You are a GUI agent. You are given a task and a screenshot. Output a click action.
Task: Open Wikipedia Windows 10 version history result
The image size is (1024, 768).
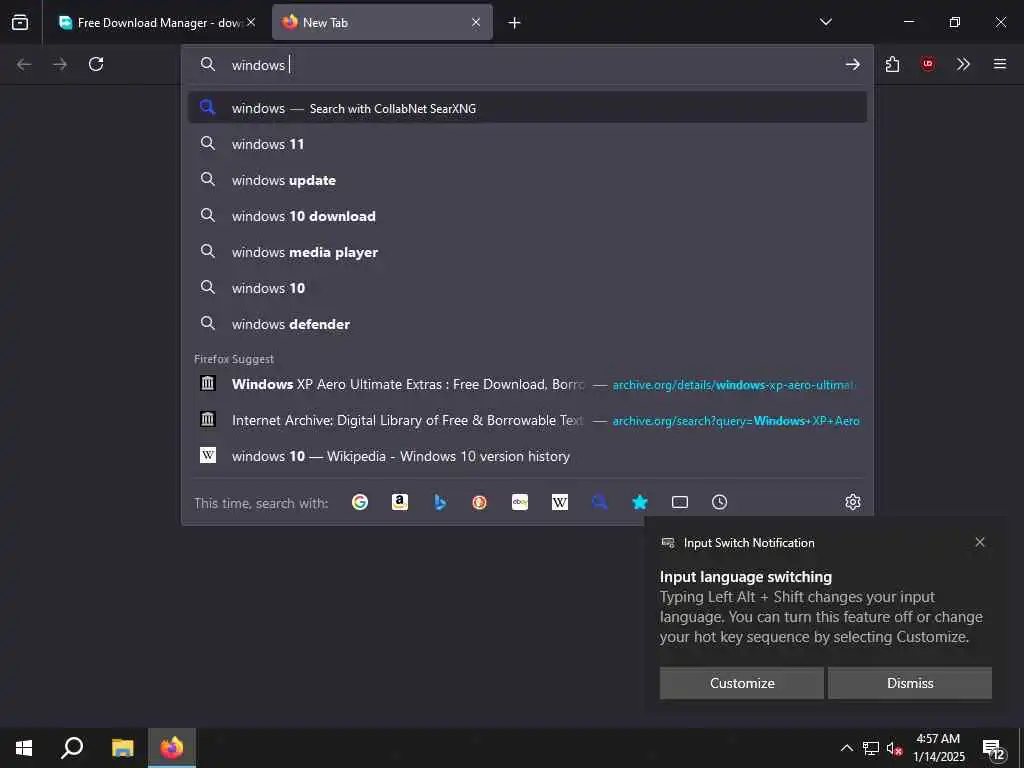(x=527, y=456)
